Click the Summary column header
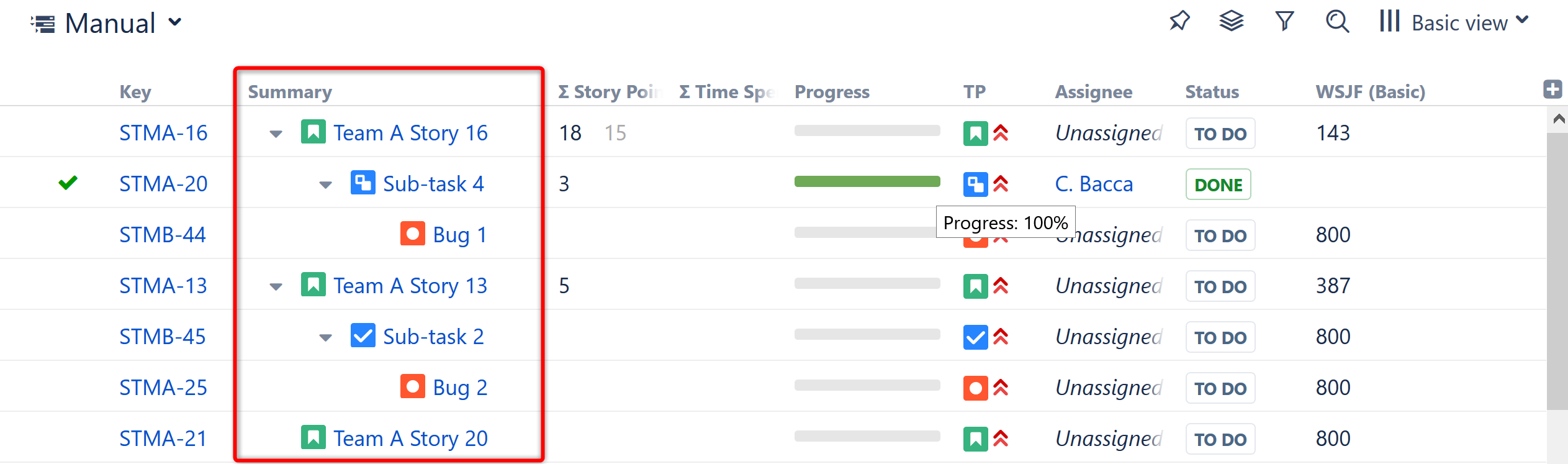The width and height of the screenshot is (1568, 464). (290, 91)
